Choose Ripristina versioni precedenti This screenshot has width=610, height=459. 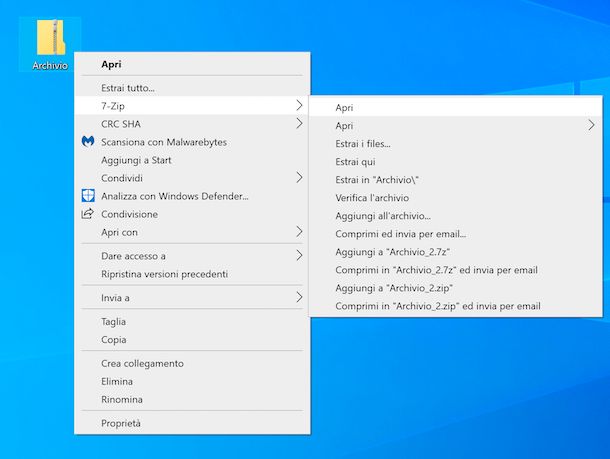pyautogui.click(x=192, y=274)
